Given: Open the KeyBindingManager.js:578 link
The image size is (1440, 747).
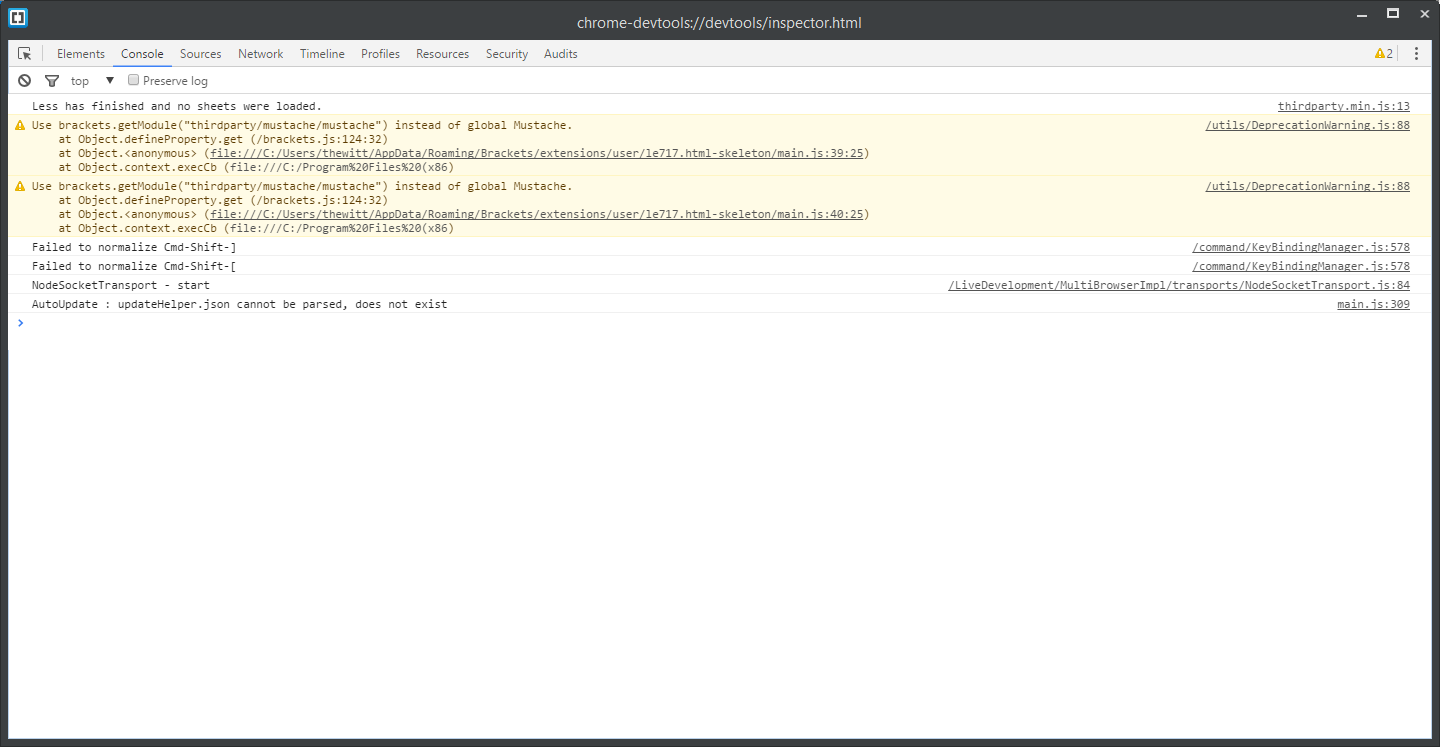Looking at the screenshot, I should pyautogui.click(x=1300, y=246).
